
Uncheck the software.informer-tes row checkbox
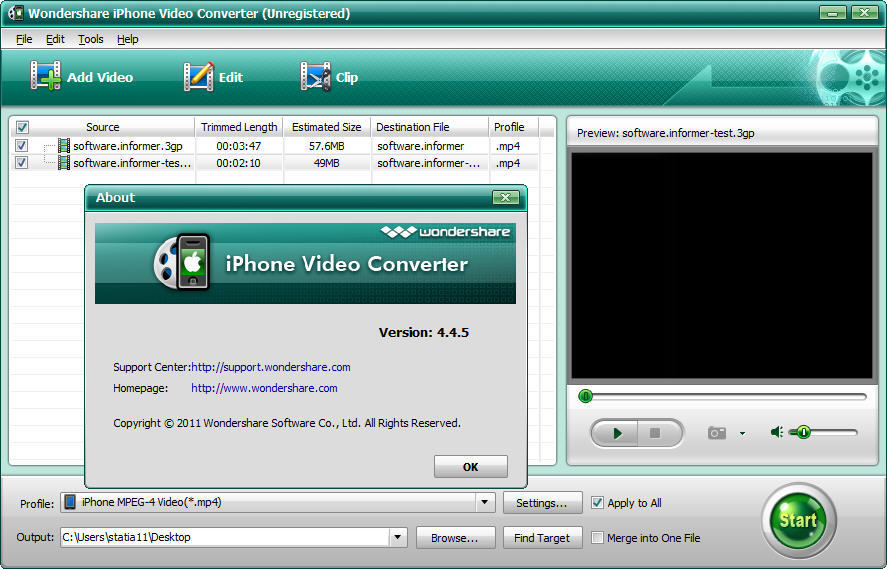(21, 163)
